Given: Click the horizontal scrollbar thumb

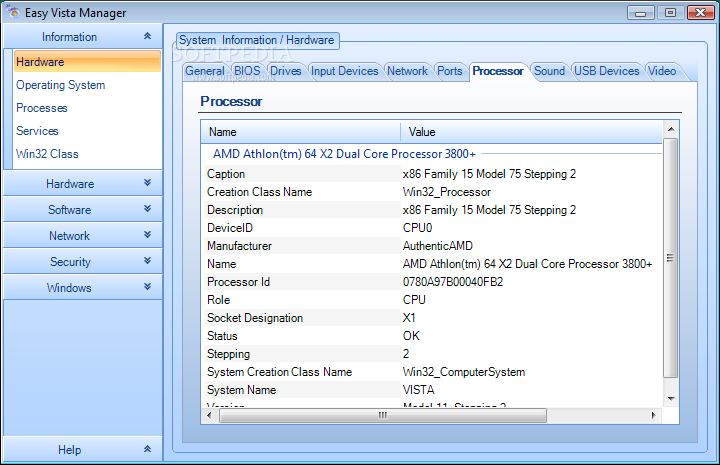Looking at the screenshot, I should [383, 415].
